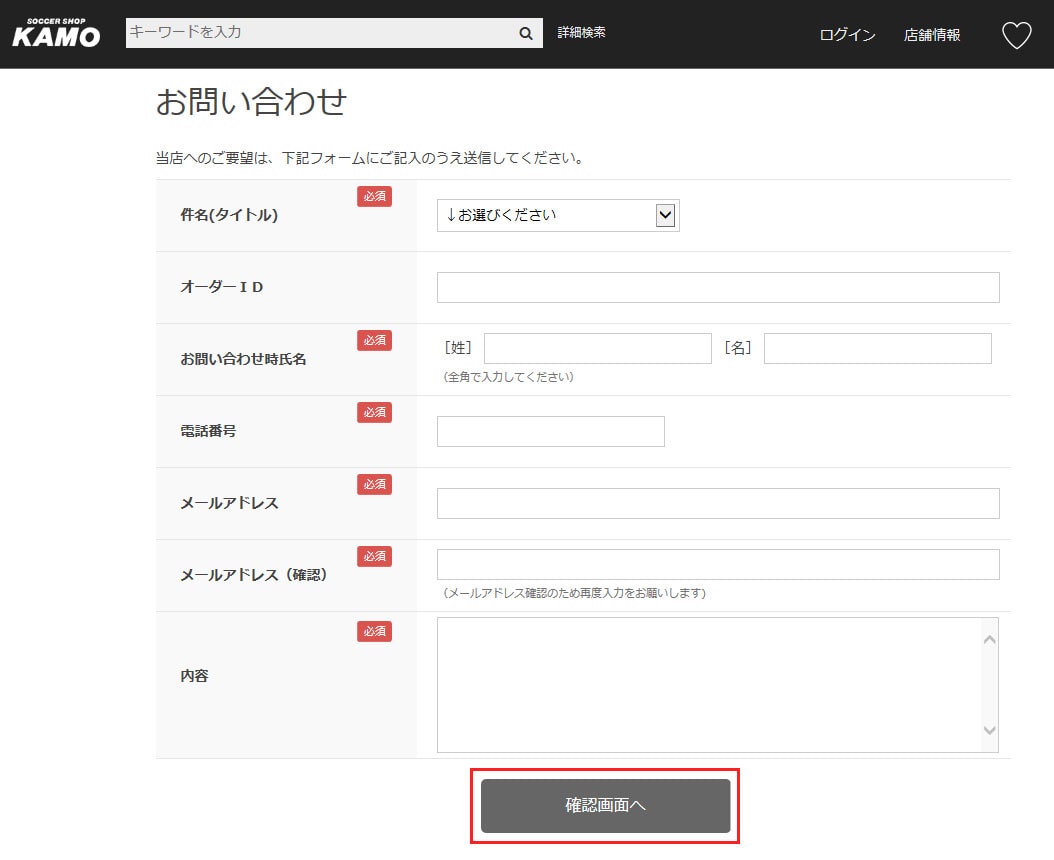Click the Soccer Shop KAMO logo
This screenshot has height=860, width=1054.
point(56,33)
